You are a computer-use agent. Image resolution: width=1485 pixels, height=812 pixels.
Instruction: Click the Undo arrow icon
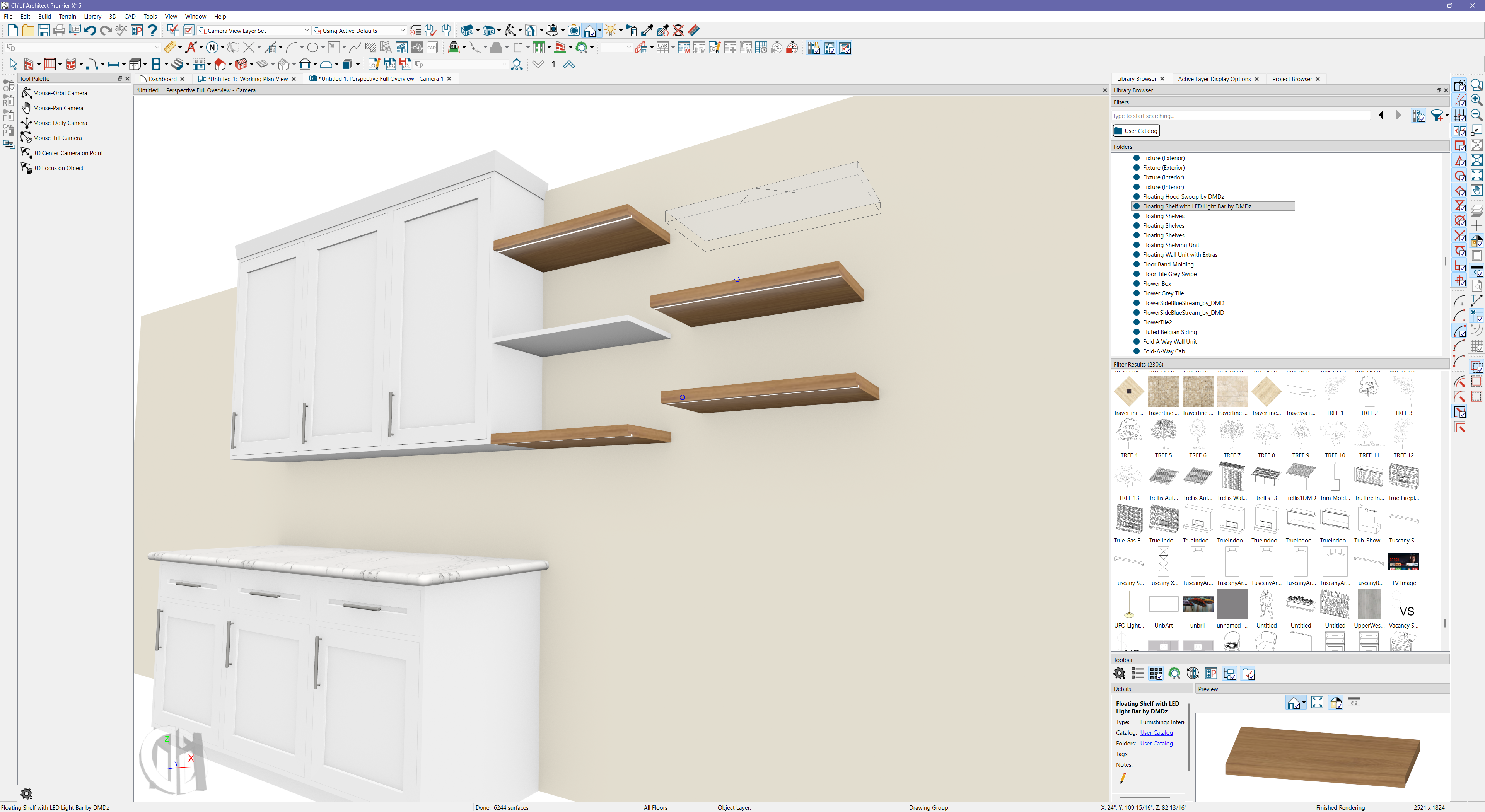pyautogui.click(x=89, y=31)
